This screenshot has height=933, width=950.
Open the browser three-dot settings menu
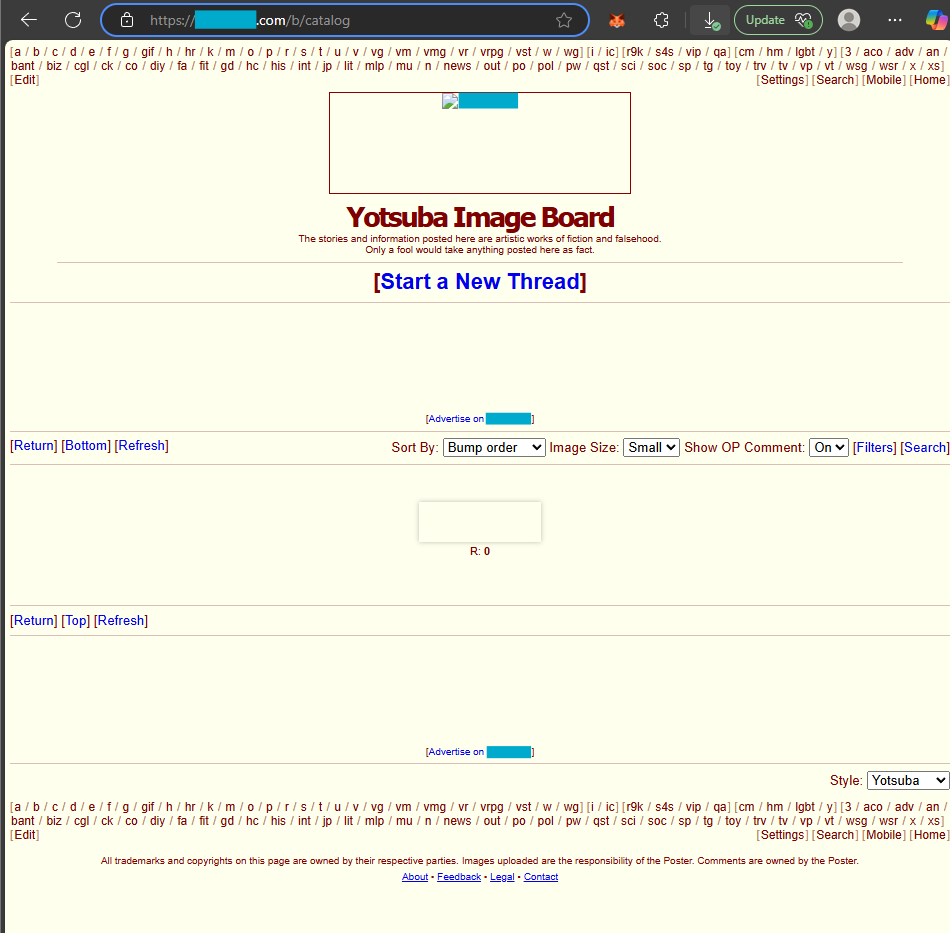pyautogui.click(x=895, y=20)
